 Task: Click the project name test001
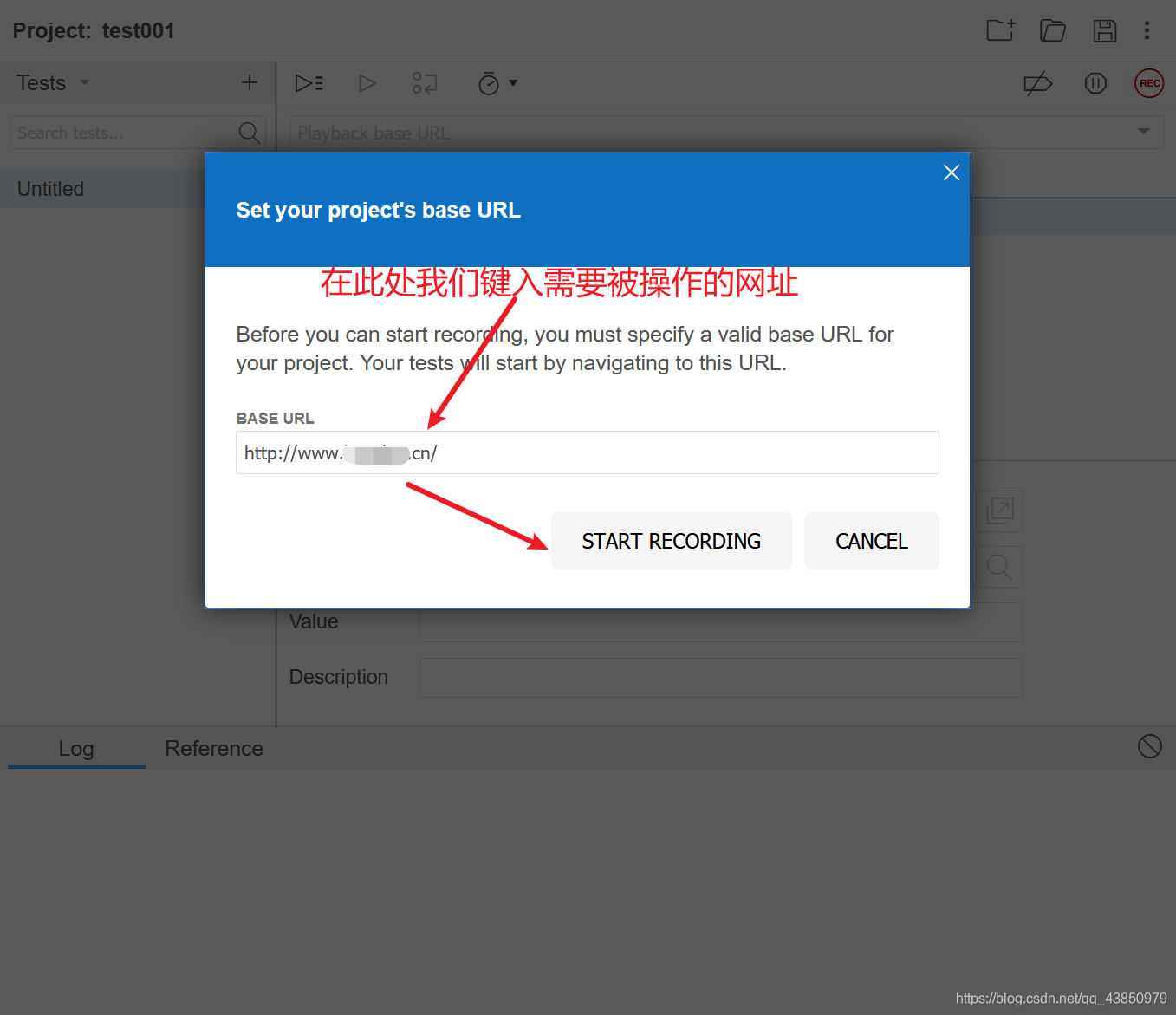[x=139, y=30]
